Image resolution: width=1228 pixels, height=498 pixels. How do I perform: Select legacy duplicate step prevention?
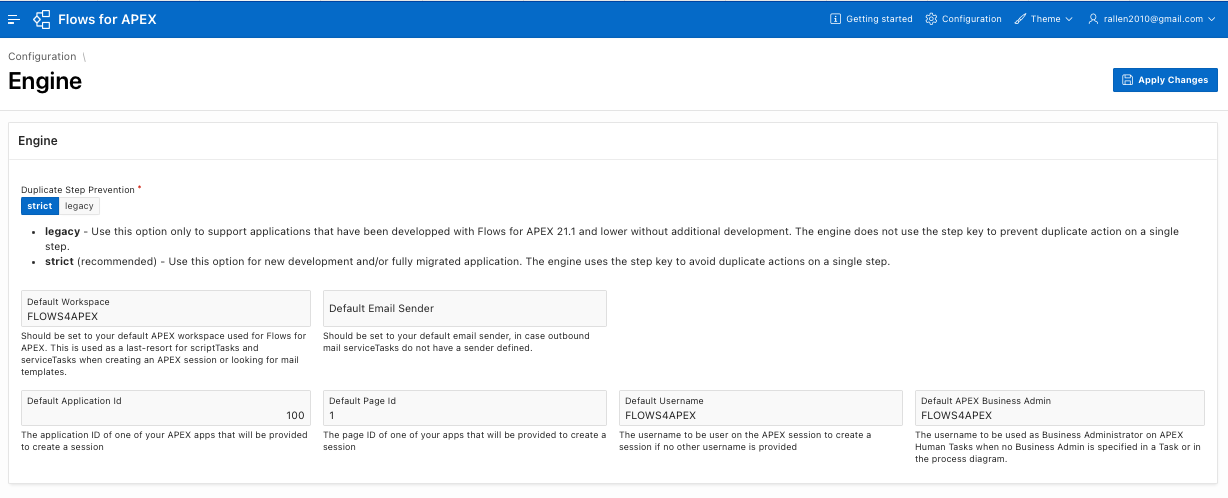(79, 206)
